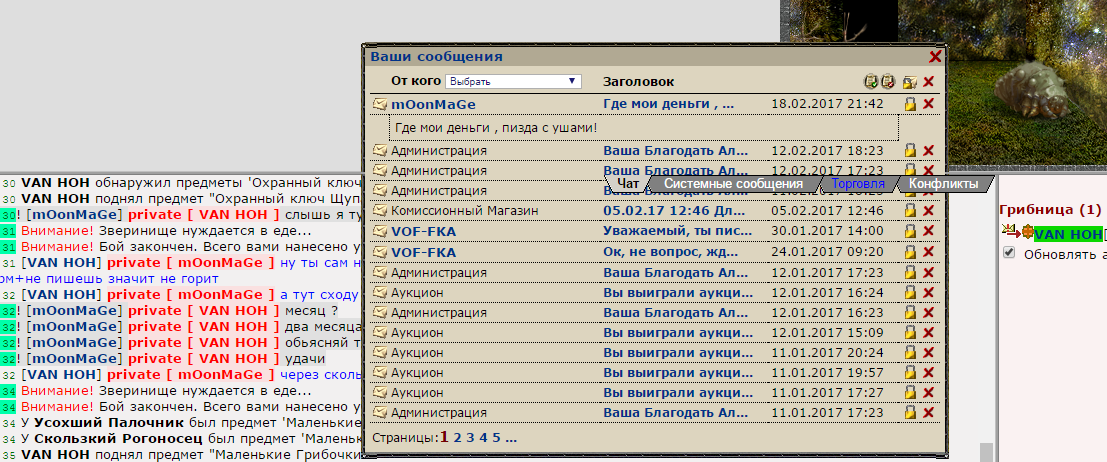
Task: Go to page 2 of messages
Action: [454, 437]
